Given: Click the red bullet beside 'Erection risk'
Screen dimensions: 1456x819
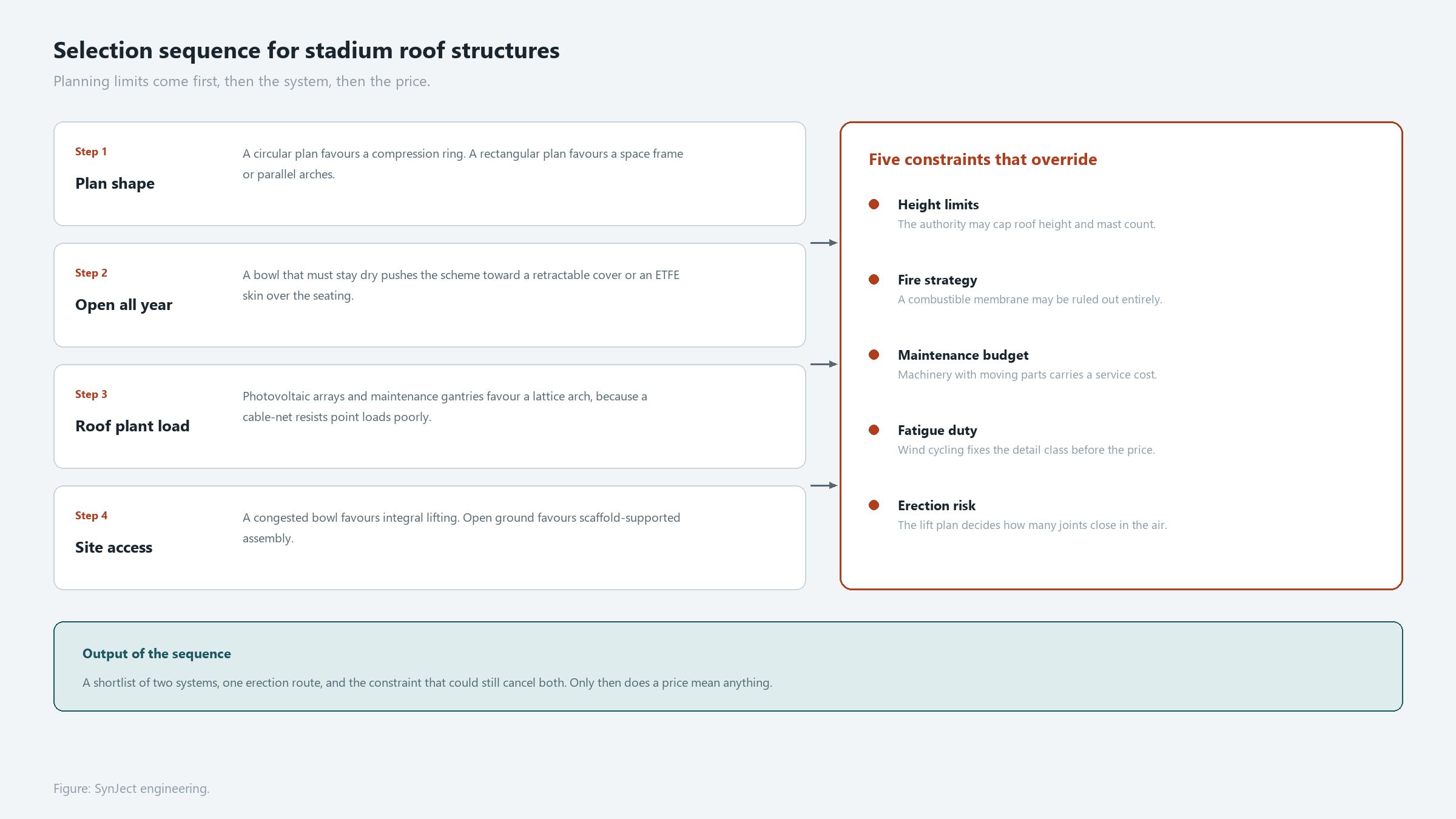Looking at the screenshot, I should click(x=874, y=505).
